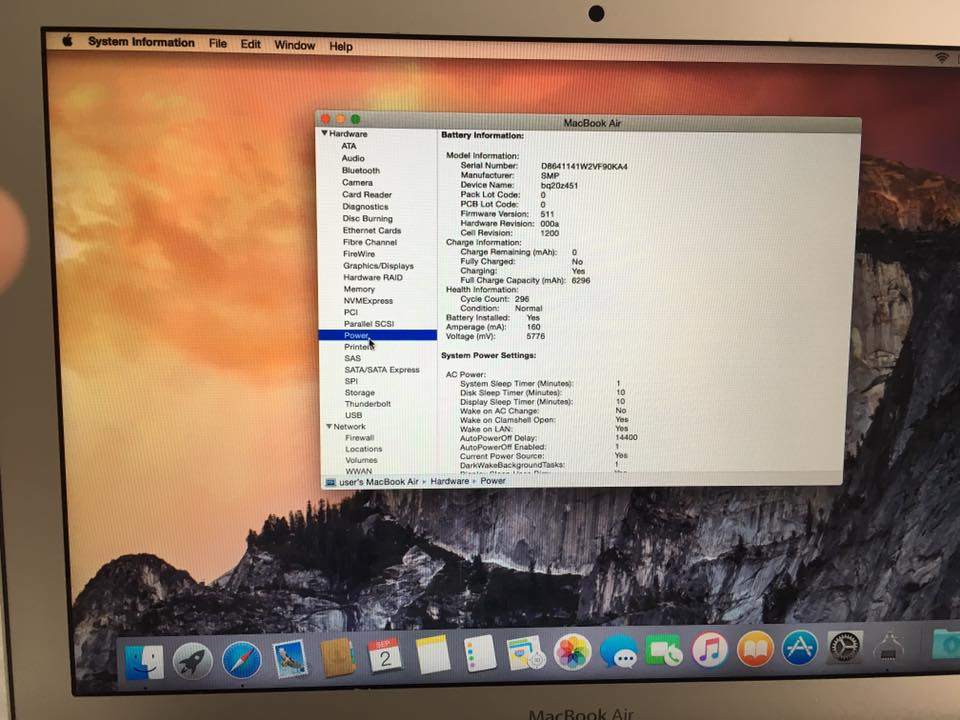Select Diagnostics in the sidebar

click(x=366, y=207)
